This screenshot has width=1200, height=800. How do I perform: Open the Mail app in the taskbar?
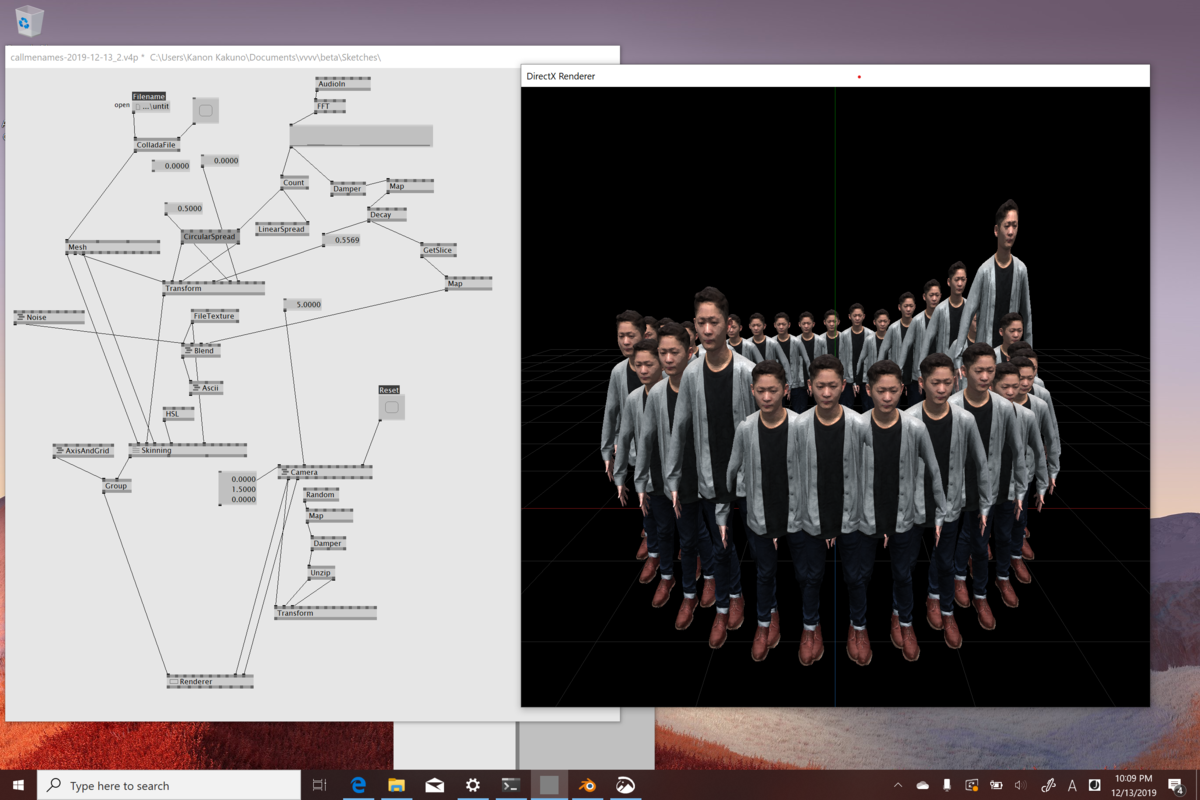coord(434,785)
